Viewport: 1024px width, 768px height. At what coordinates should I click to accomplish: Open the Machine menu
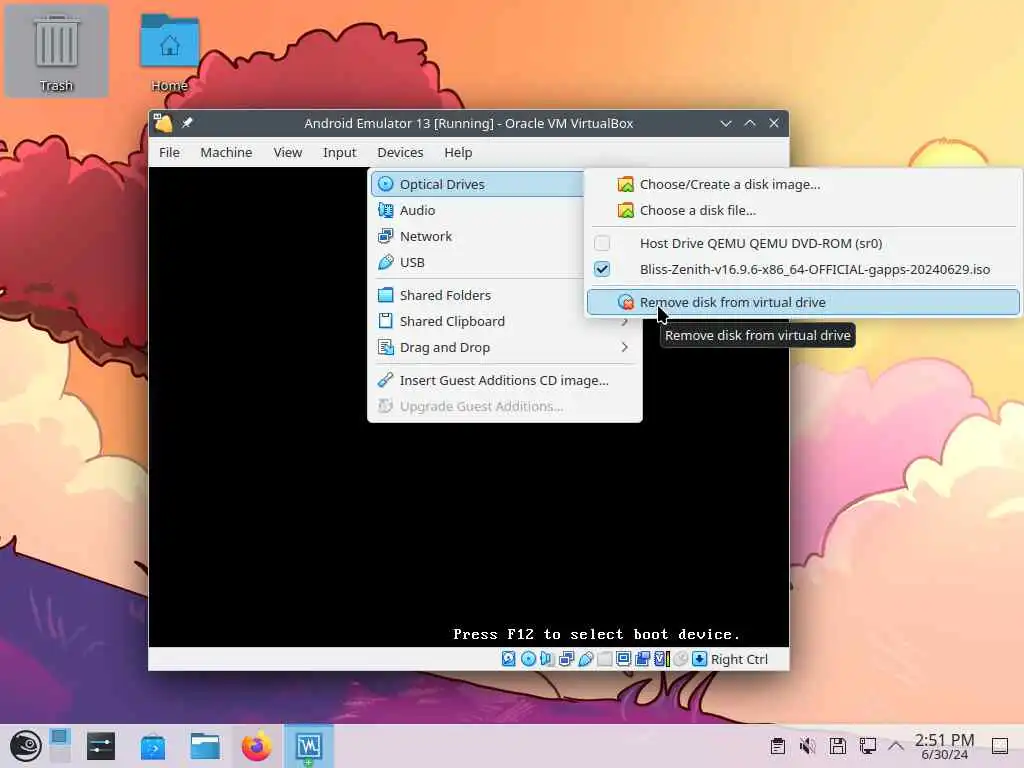[x=226, y=152]
